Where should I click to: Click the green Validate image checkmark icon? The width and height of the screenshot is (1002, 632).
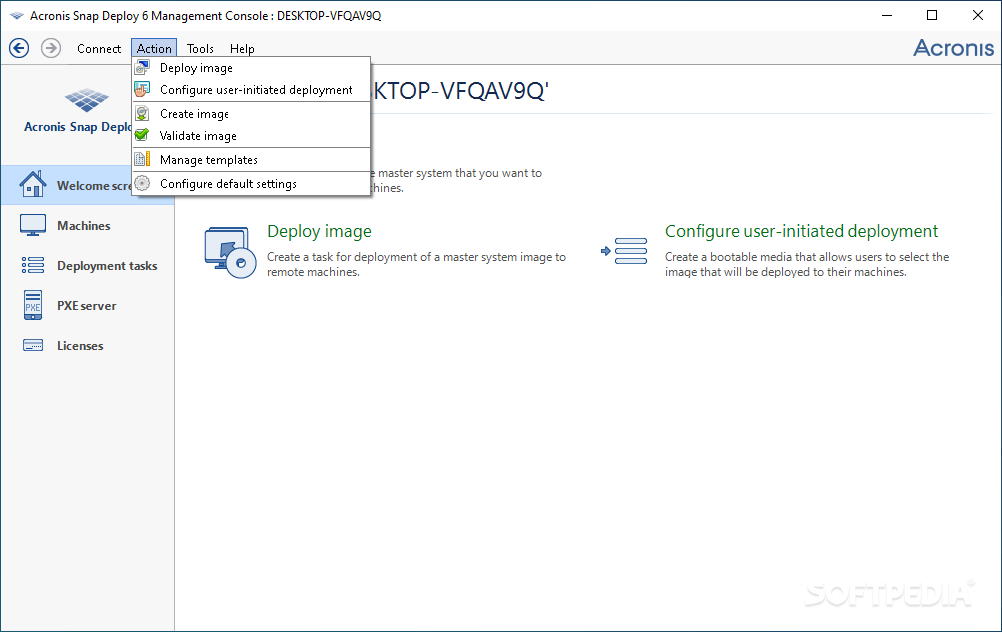click(x=142, y=135)
